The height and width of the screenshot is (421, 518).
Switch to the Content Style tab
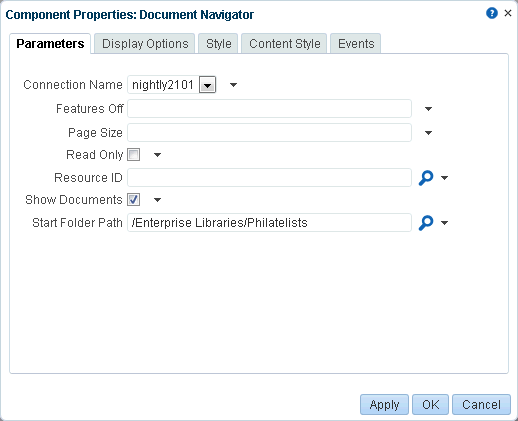(284, 44)
